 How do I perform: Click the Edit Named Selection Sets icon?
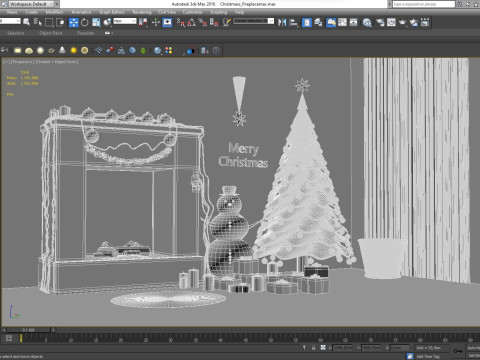click(227, 22)
